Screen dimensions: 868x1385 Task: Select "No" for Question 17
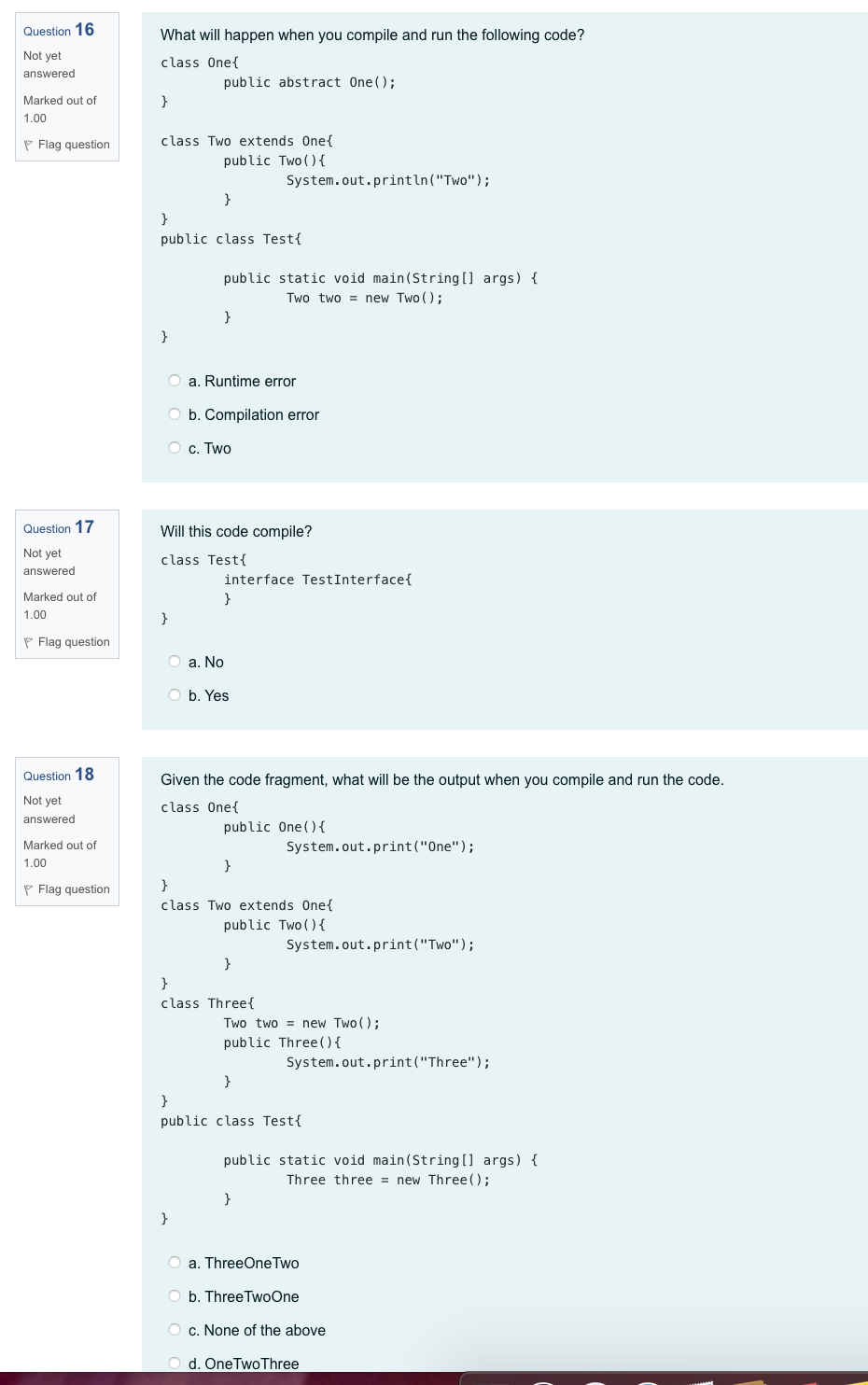tap(175, 661)
